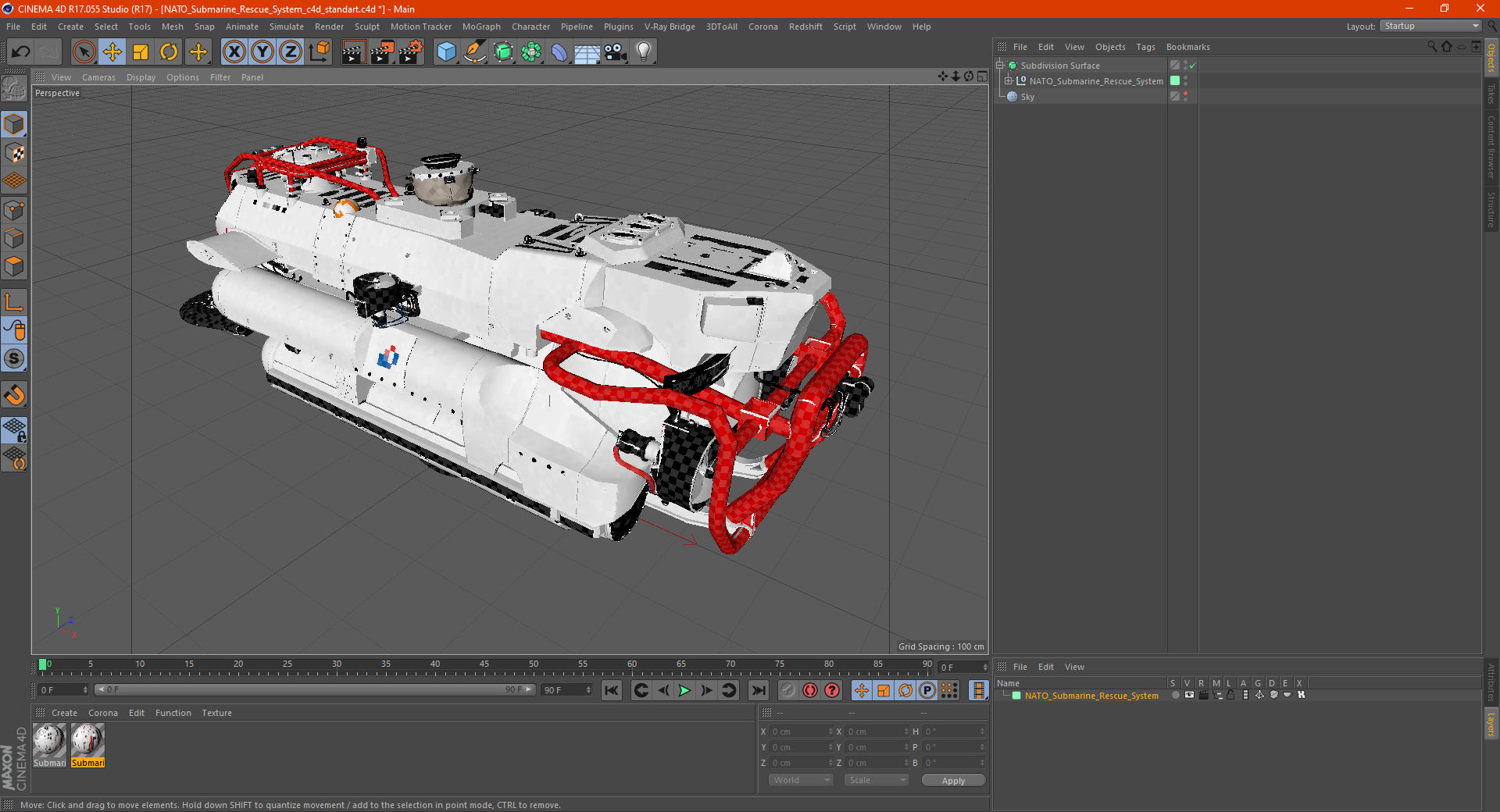The width and height of the screenshot is (1500, 812).
Task: Open the Cameras viewport menu
Action: tap(98, 77)
